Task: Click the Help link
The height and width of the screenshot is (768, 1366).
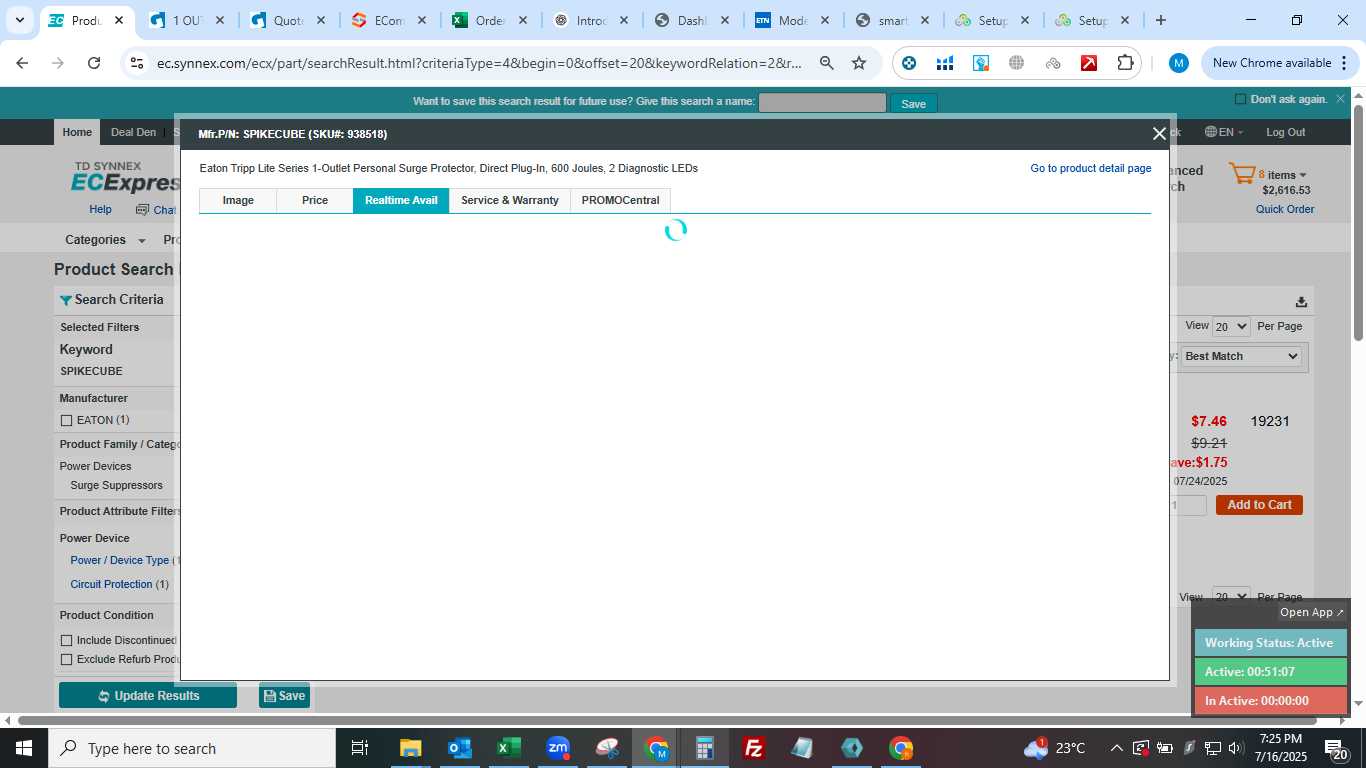Action: pos(100,209)
